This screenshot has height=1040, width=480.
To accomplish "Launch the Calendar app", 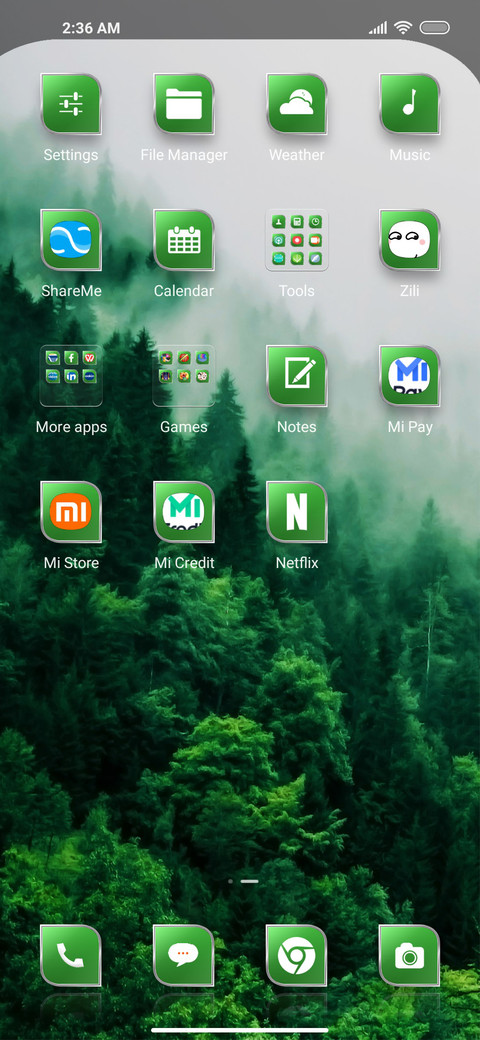I will coord(184,240).
